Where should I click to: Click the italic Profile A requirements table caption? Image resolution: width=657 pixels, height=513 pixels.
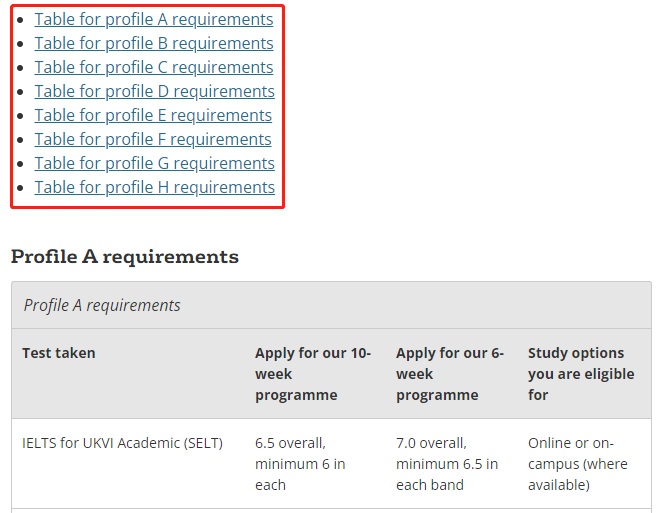pyautogui.click(x=102, y=305)
